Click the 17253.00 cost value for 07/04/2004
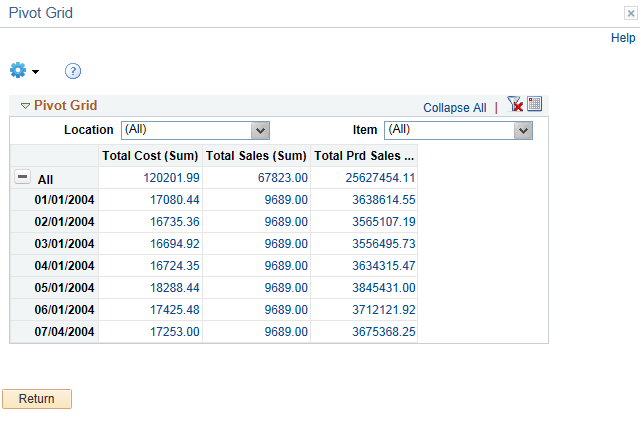Image resolution: width=642 pixels, height=423 pixels. pyautogui.click(x=175, y=332)
